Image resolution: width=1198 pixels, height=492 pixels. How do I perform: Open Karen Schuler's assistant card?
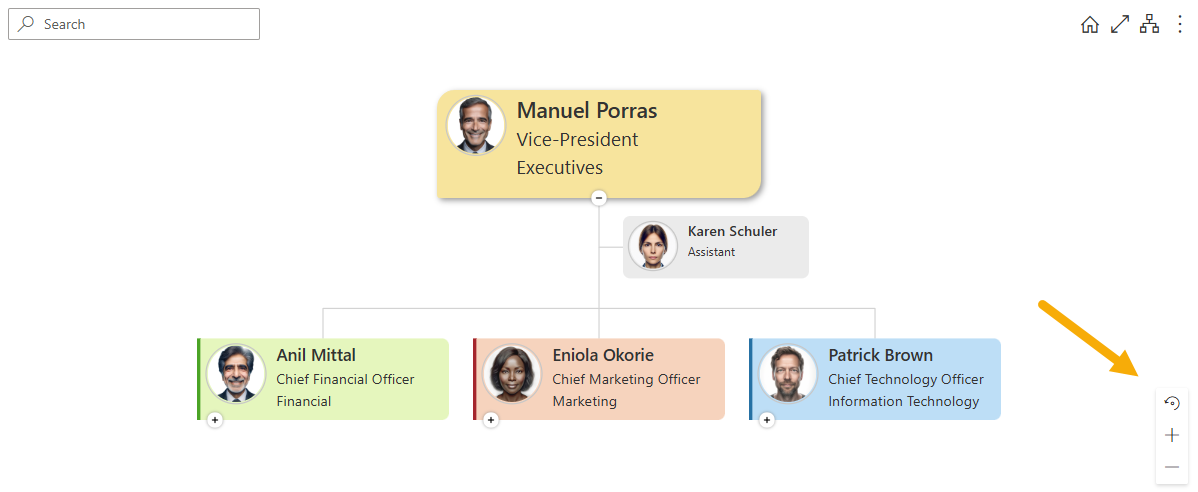(x=716, y=247)
